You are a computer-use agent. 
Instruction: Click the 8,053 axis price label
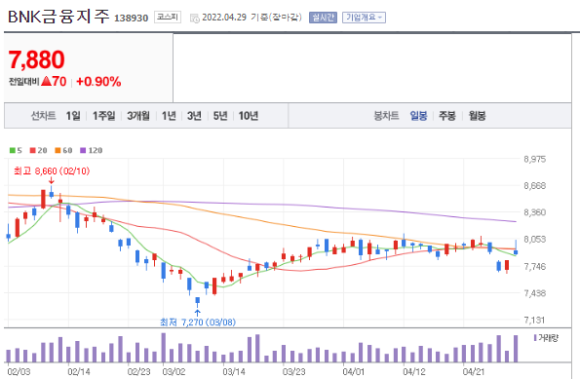pyautogui.click(x=535, y=240)
